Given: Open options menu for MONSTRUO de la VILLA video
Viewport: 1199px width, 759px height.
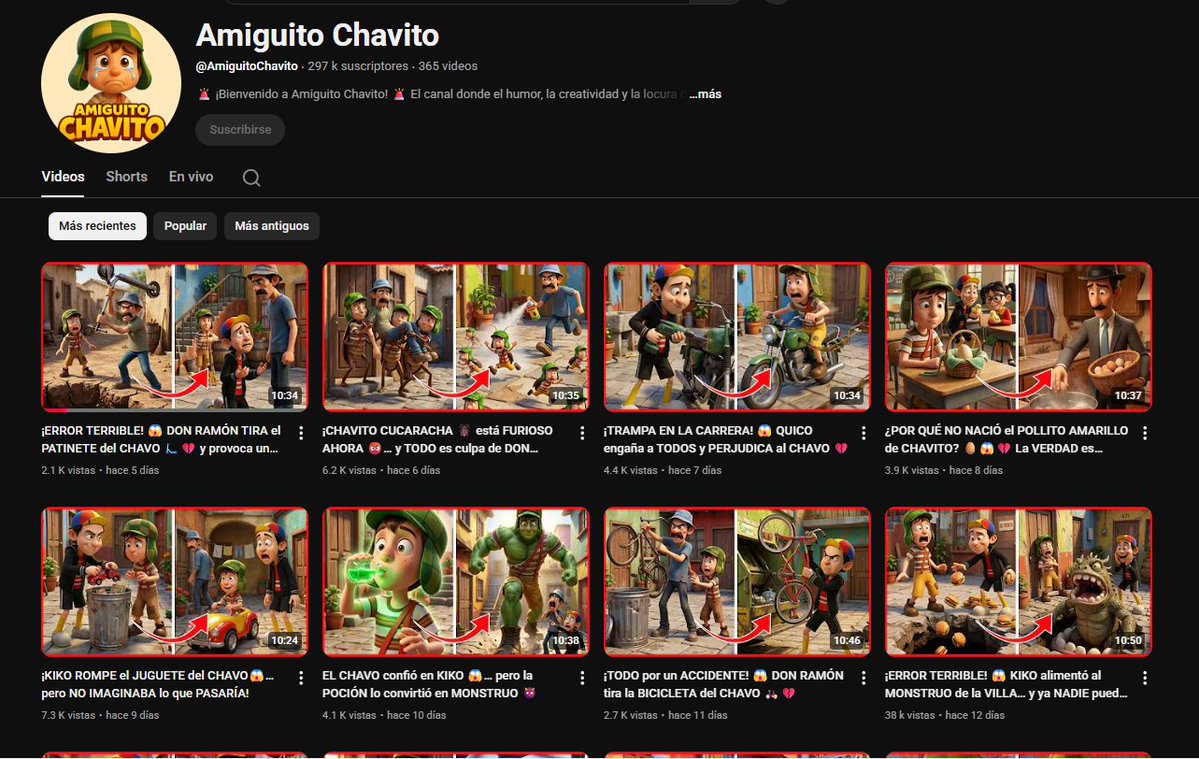Looking at the screenshot, I should (1145, 678).
